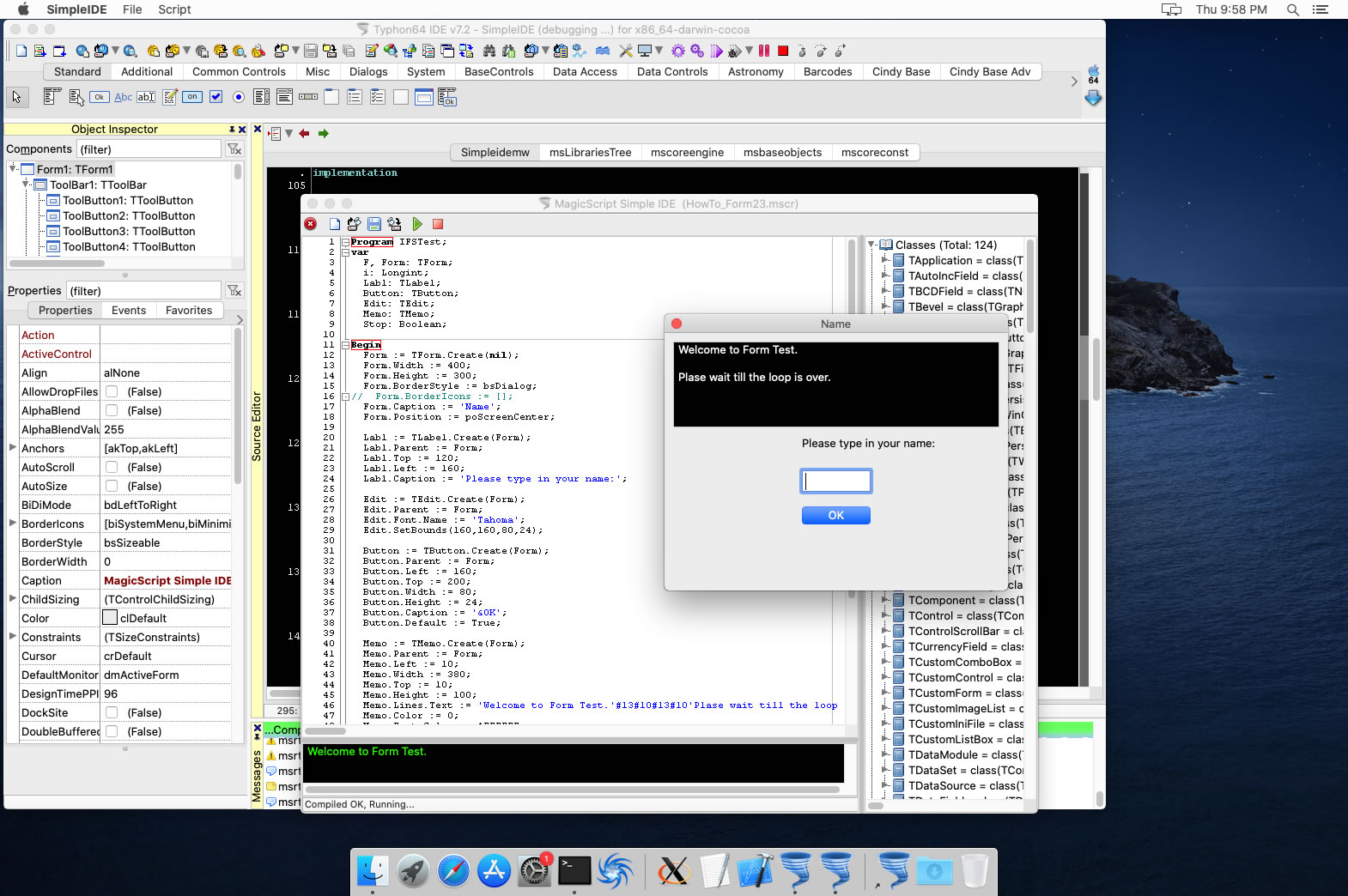Toggle the AlphaBlend checkbox
The width and height of the screenshot is (1348, 896).
[112, 410]
